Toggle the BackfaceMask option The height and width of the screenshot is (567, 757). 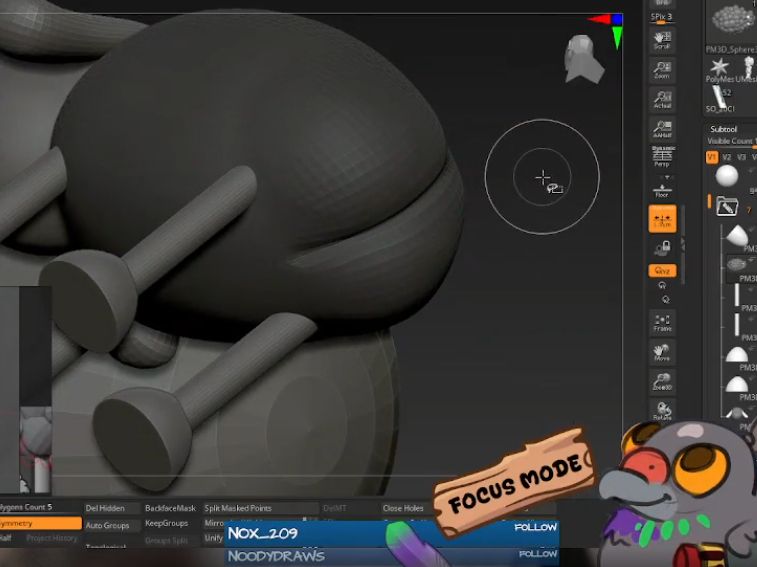[170, 508]
